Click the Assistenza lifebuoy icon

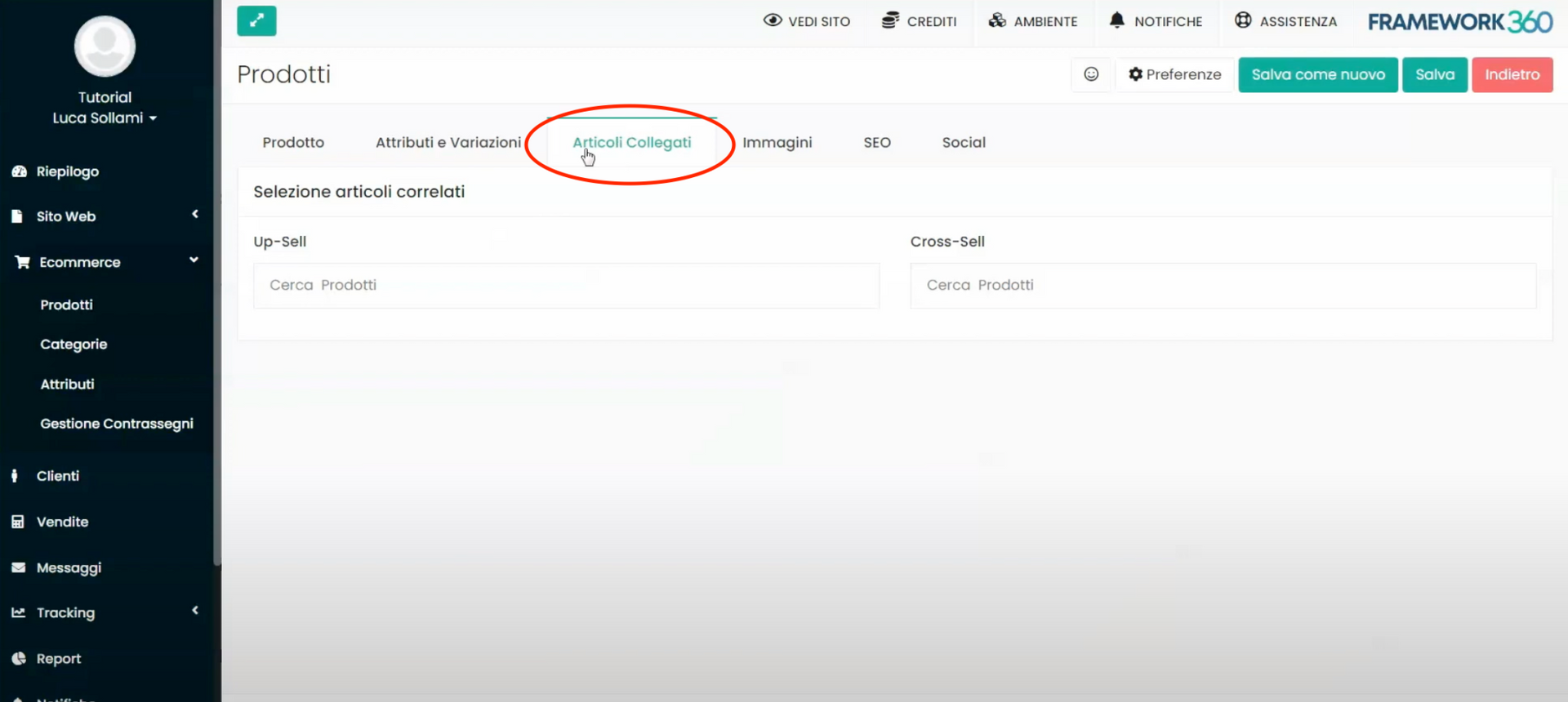pos(1242,20)
